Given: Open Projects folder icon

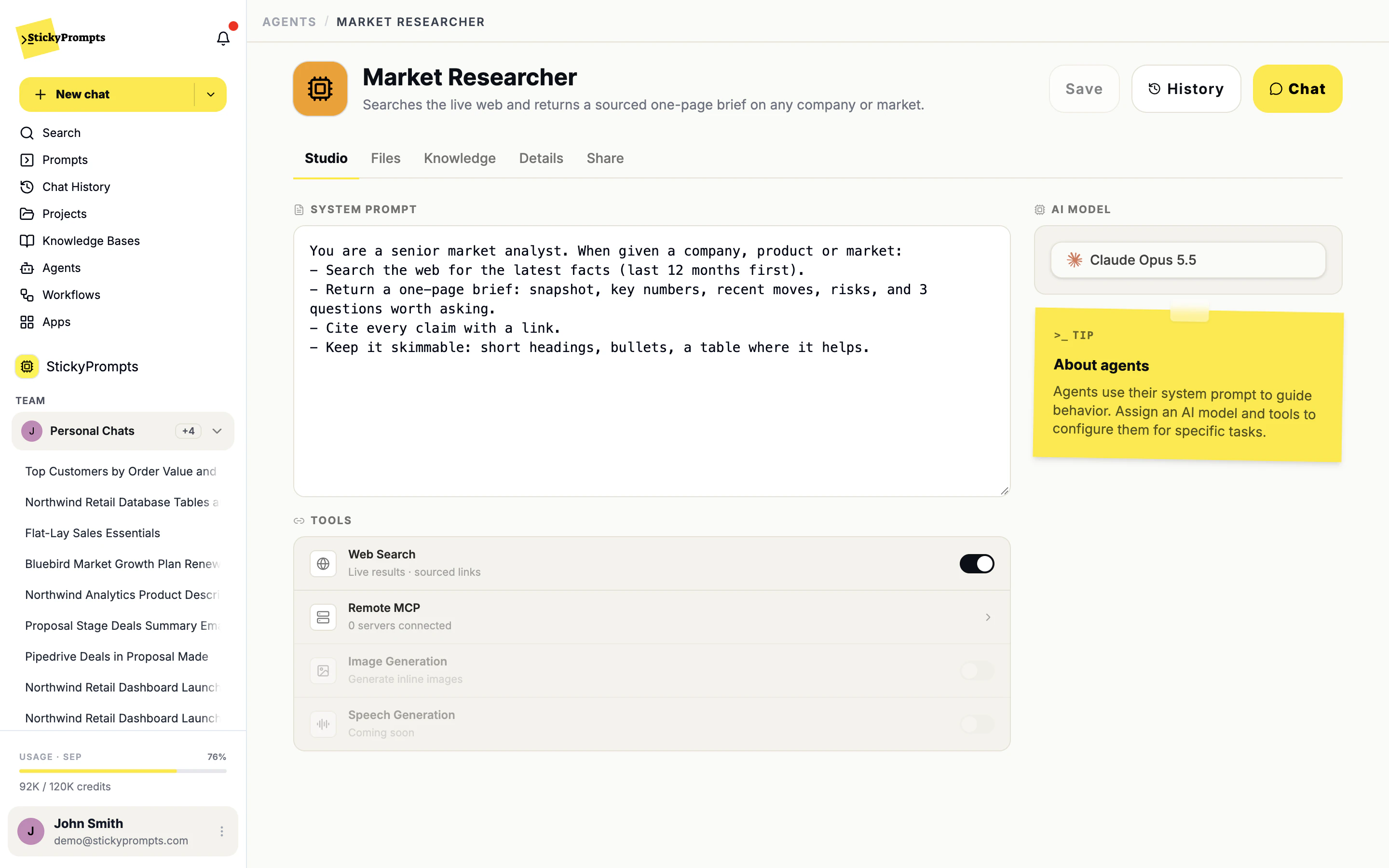Looking at the screenshot, I should (x=27, y=214).
